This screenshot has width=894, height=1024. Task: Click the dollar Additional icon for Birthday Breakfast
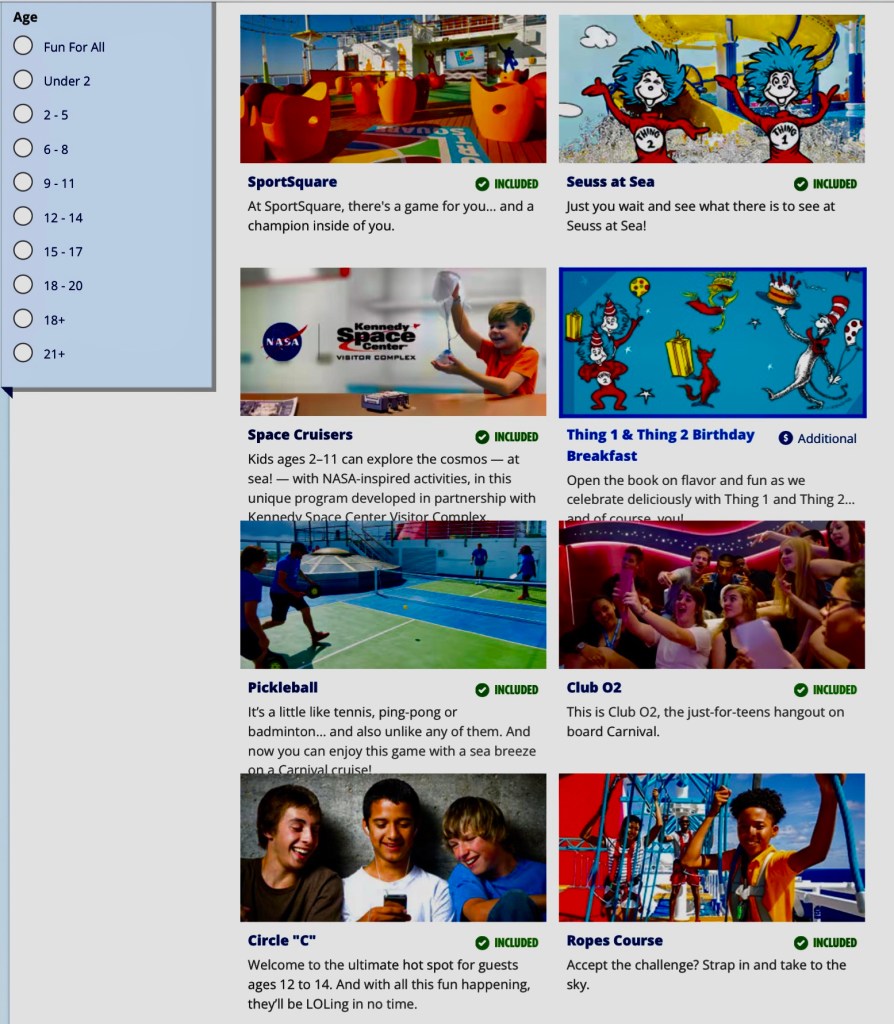click(x=785, y=438)
